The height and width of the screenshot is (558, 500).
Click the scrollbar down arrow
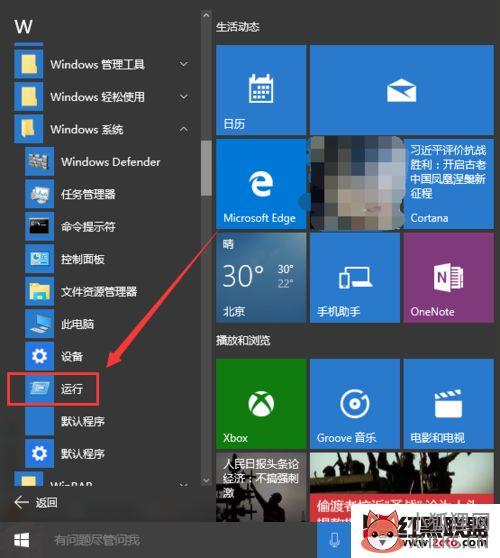206,480
